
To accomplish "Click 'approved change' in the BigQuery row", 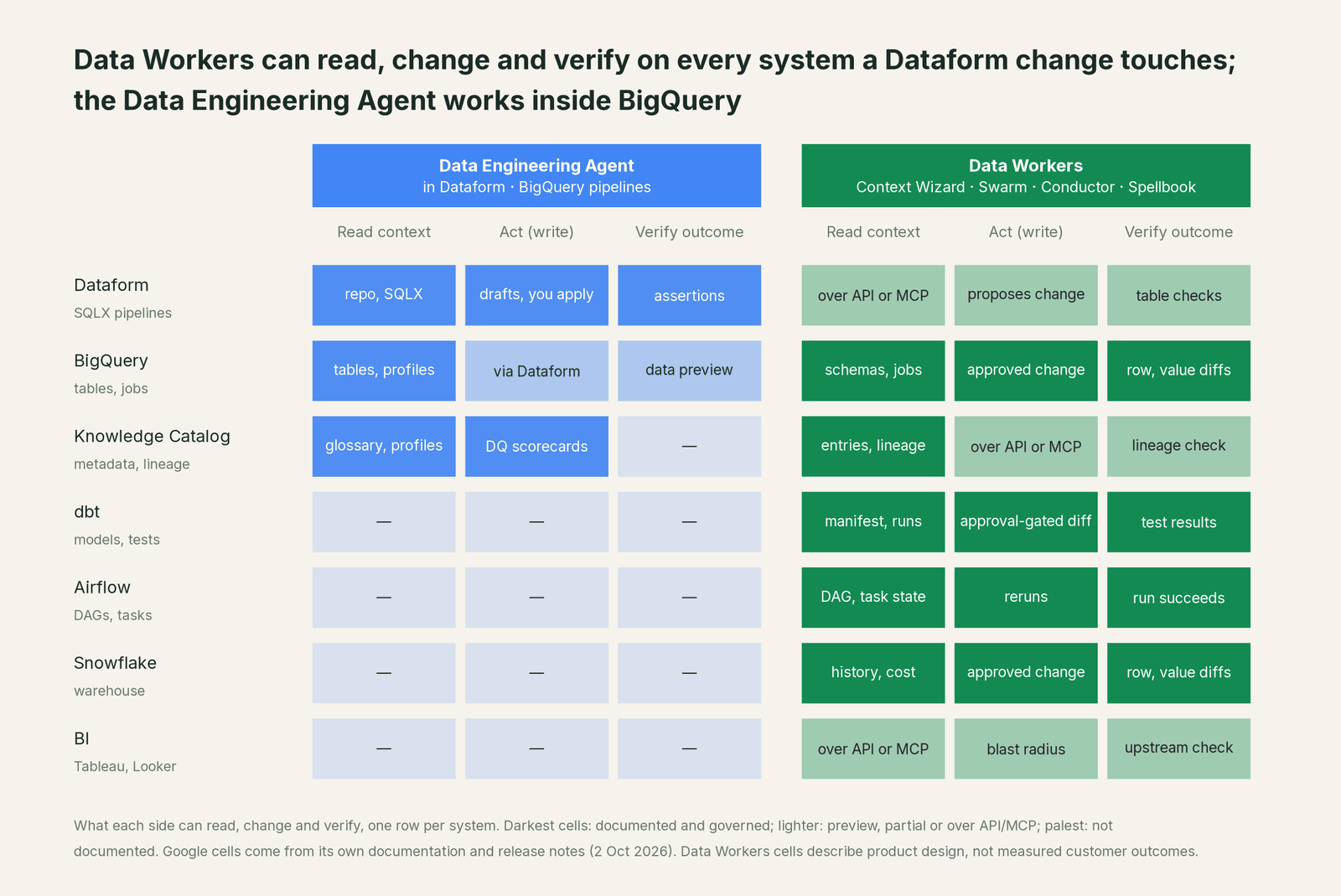I will [1026, 370].
